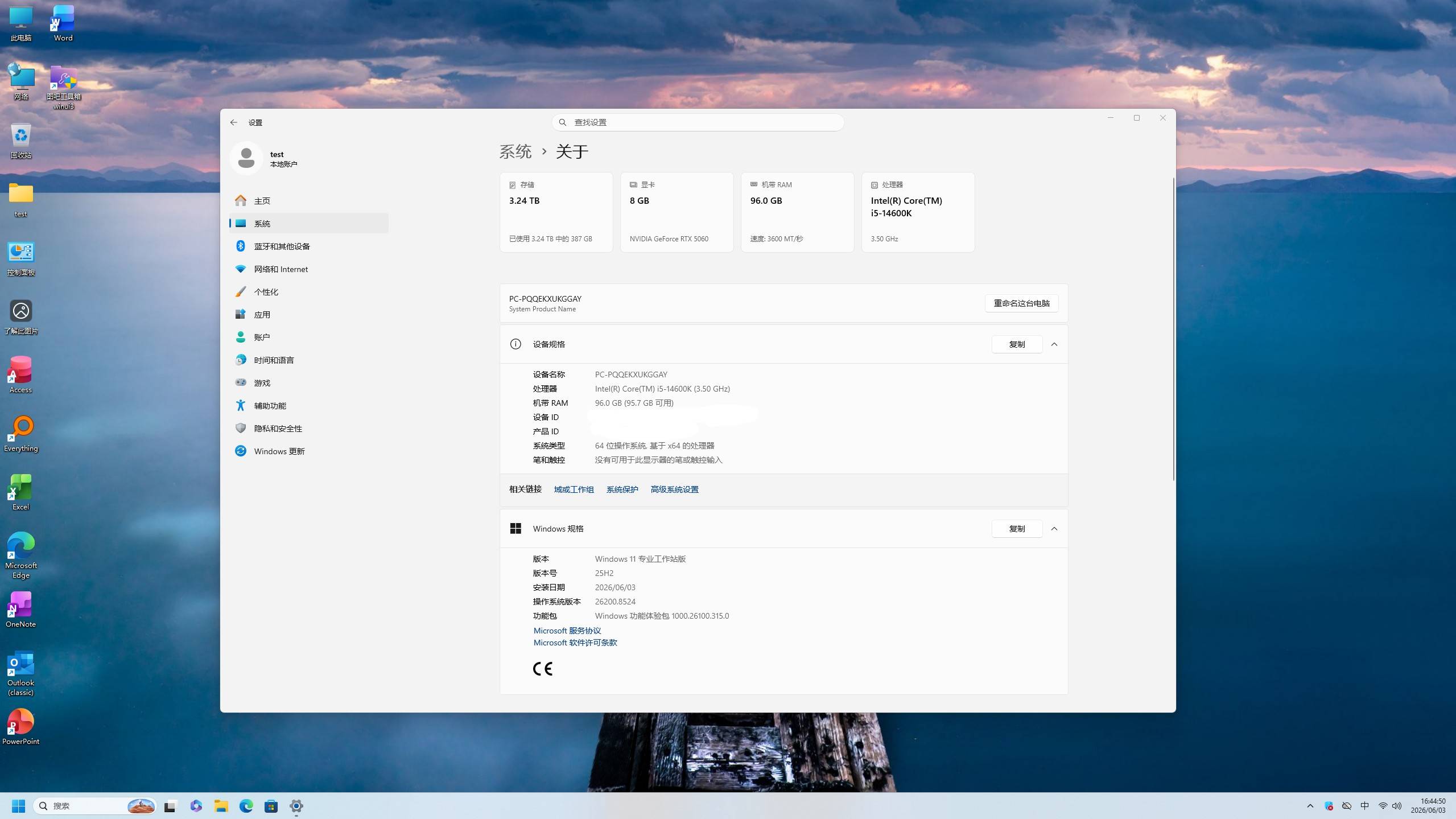The height and width of the screenshot is (819, 1456).
Task: Launch Access from the desktop
Action: pyautogui.click(x=21, y=376)
